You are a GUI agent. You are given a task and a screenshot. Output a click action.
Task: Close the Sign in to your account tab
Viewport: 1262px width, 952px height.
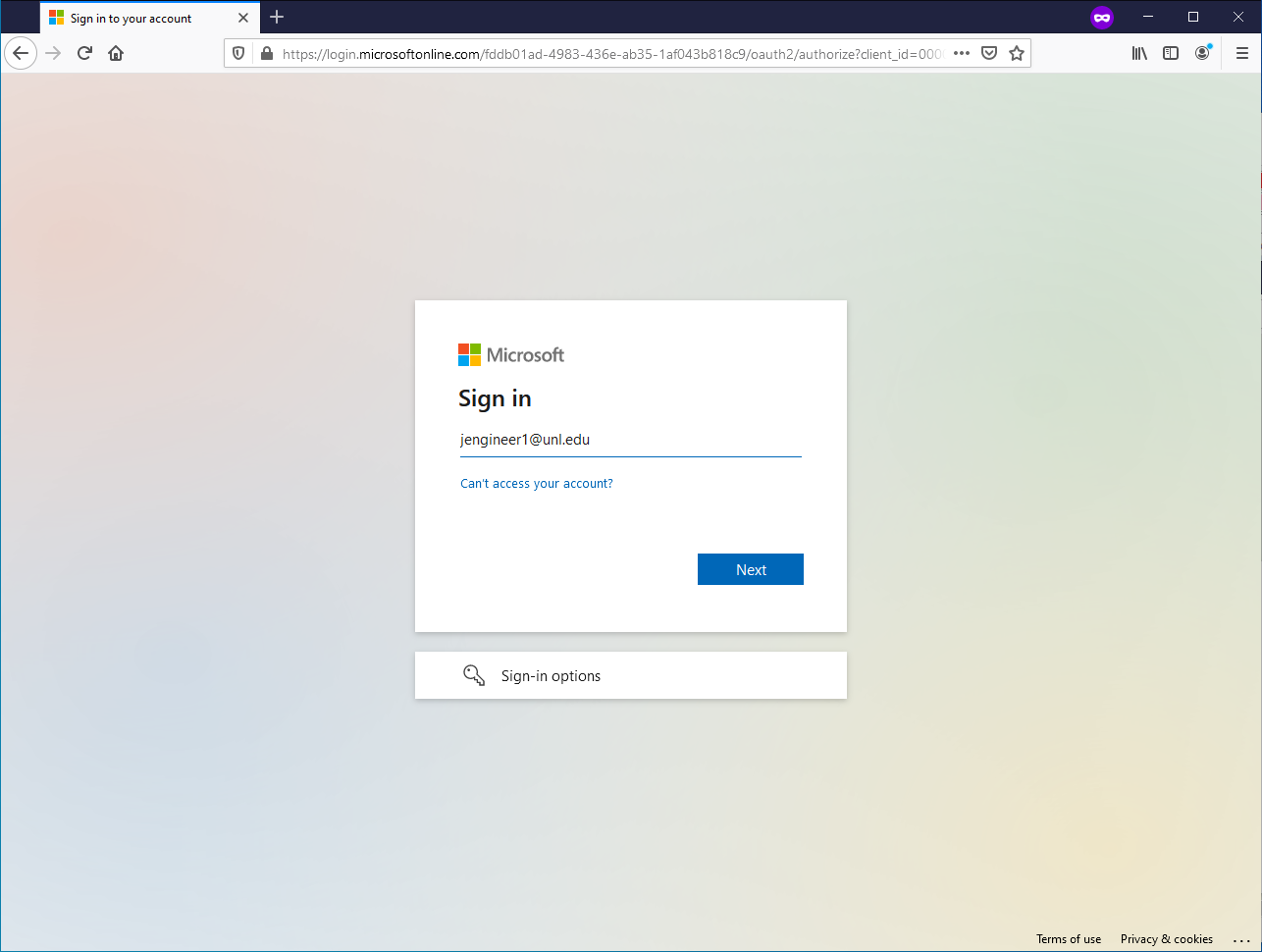pos(243,18)
